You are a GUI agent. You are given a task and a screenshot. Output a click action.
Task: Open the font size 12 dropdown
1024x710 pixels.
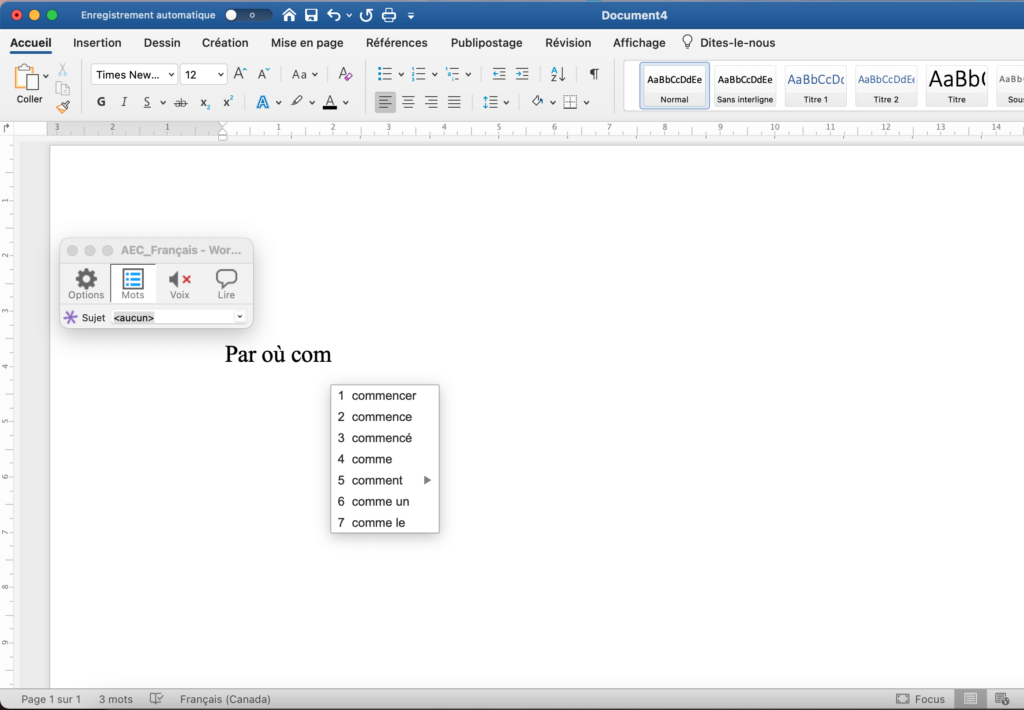click(220, 75)
